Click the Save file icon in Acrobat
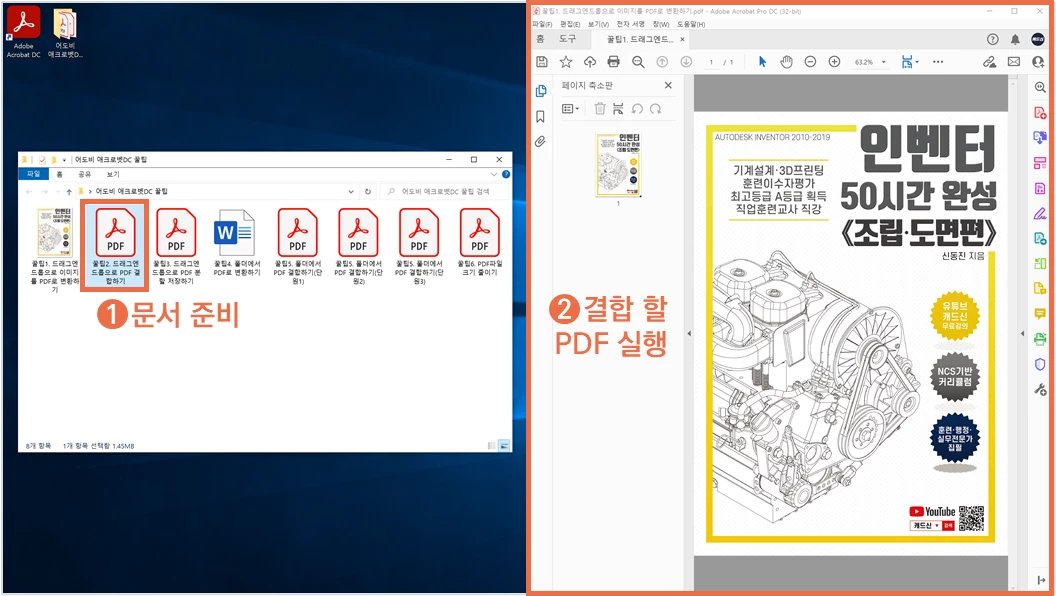Viewport: 1056px width, 596px height. point(541,62)
